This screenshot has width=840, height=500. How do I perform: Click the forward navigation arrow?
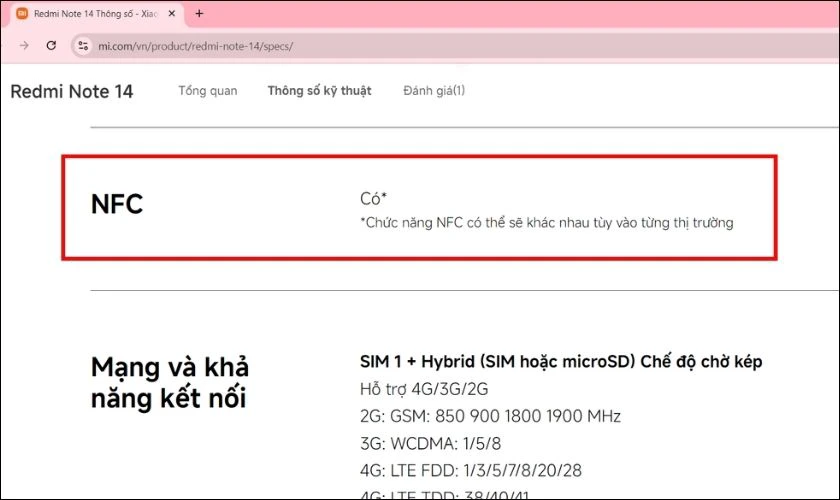(24, 46)
